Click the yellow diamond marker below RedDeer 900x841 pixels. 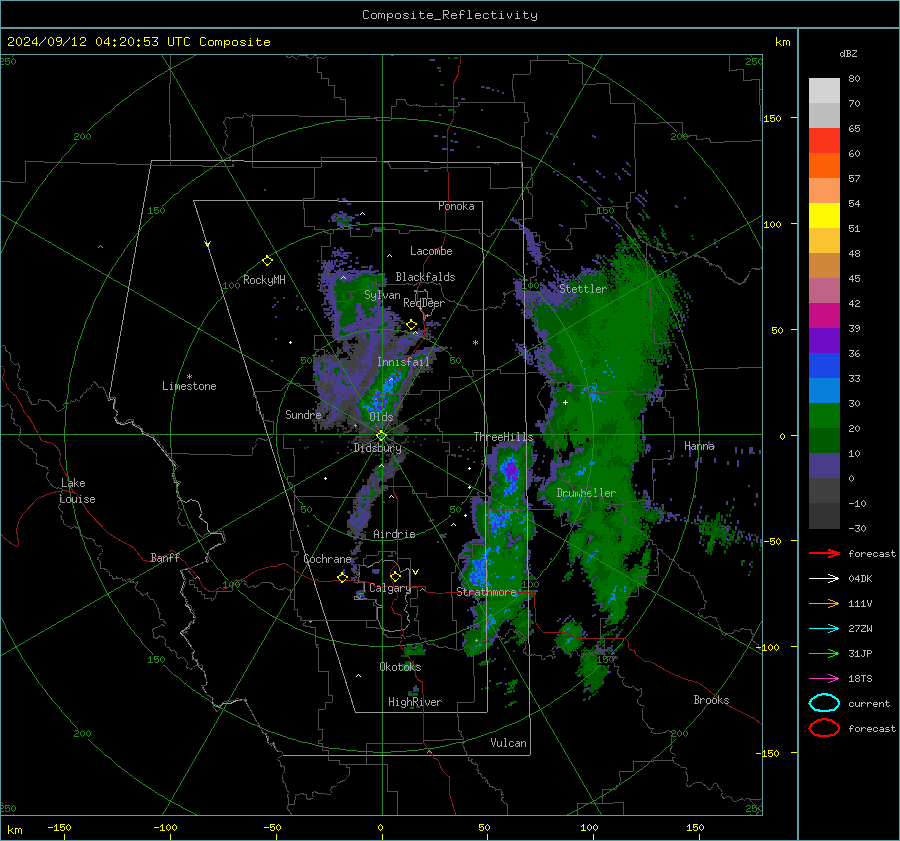tap(412, 325)
